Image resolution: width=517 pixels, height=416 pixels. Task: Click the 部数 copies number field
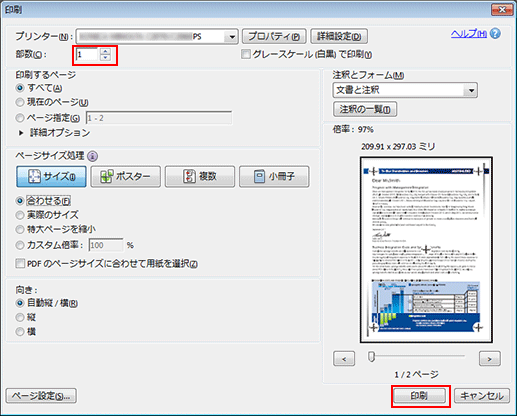point(87,54)
